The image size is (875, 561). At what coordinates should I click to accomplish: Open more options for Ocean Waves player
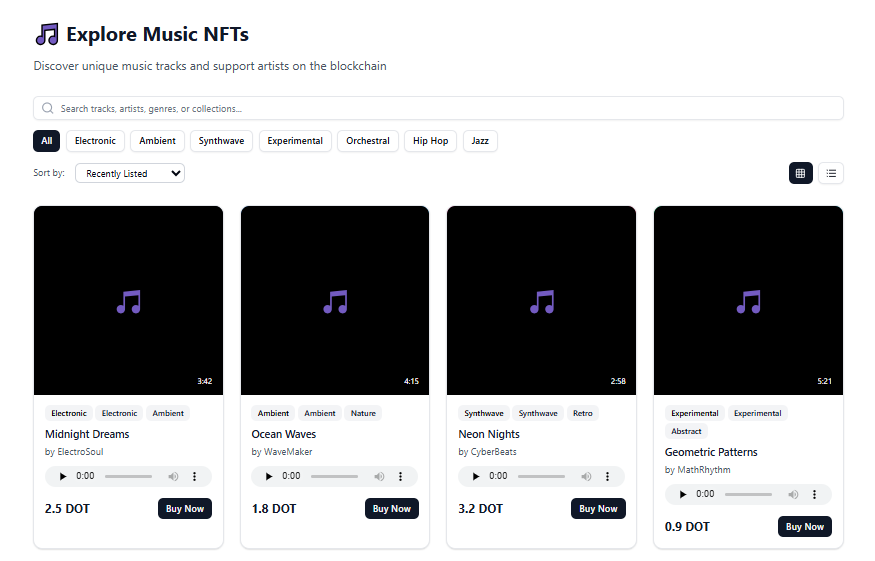pyautogui.click(x=400, y=476)
